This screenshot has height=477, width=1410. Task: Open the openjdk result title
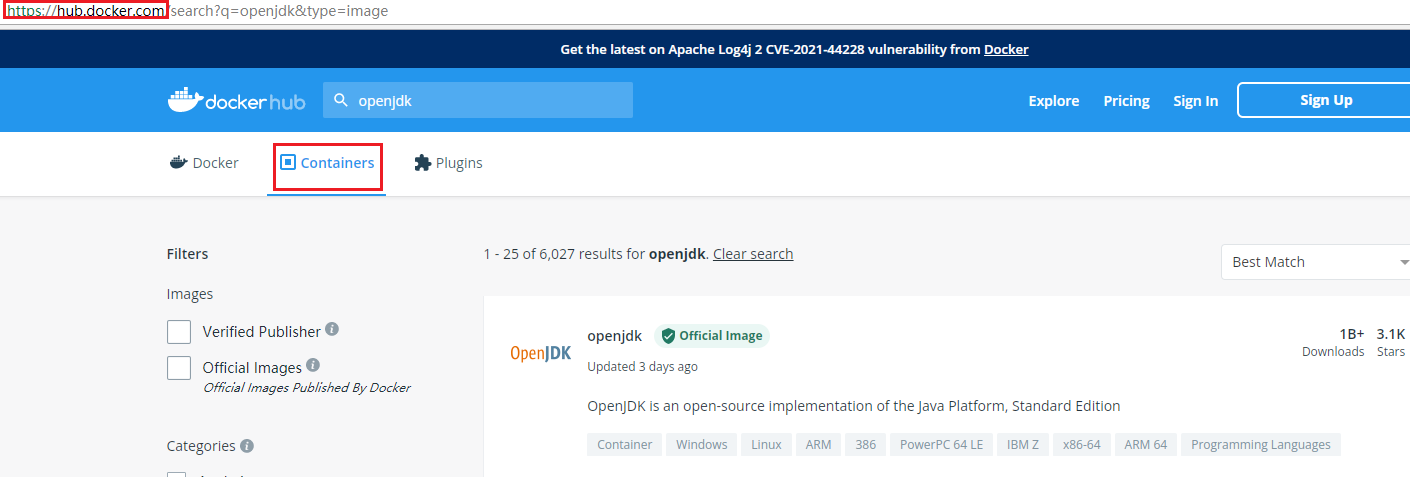click(615, 336)
